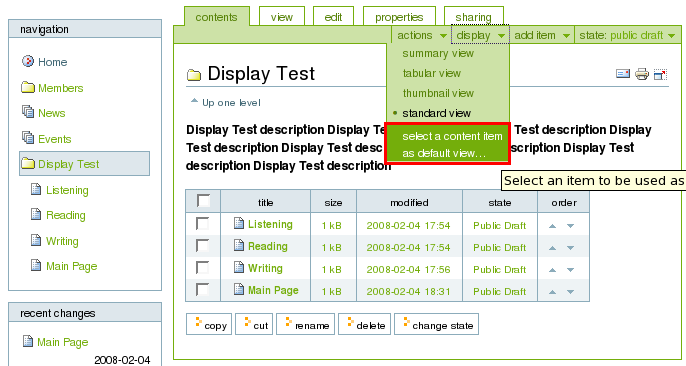Click the size column header
Image resolution: width=686 pixels, height=366 pixels.
pos(333,202)
